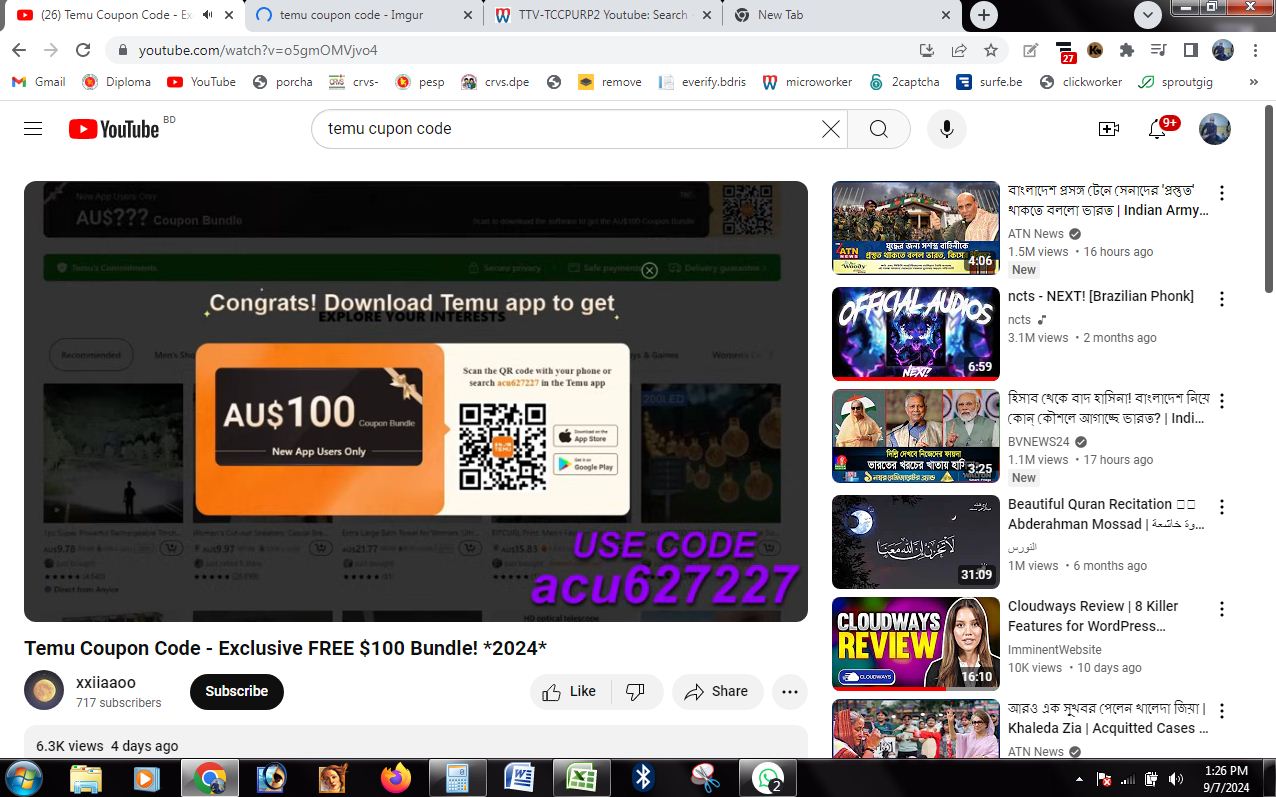Open the media control toolbar icon
Screen dimensions: 1276x797
pos(1158,50)
